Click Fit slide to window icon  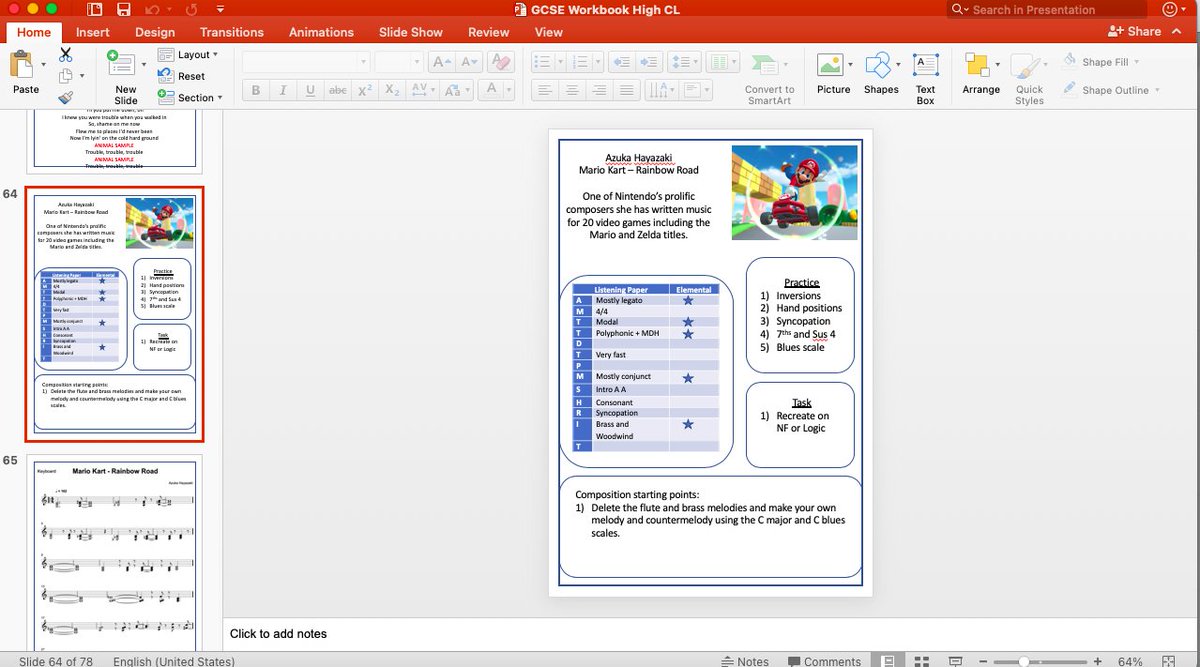tap(1170, 661)
